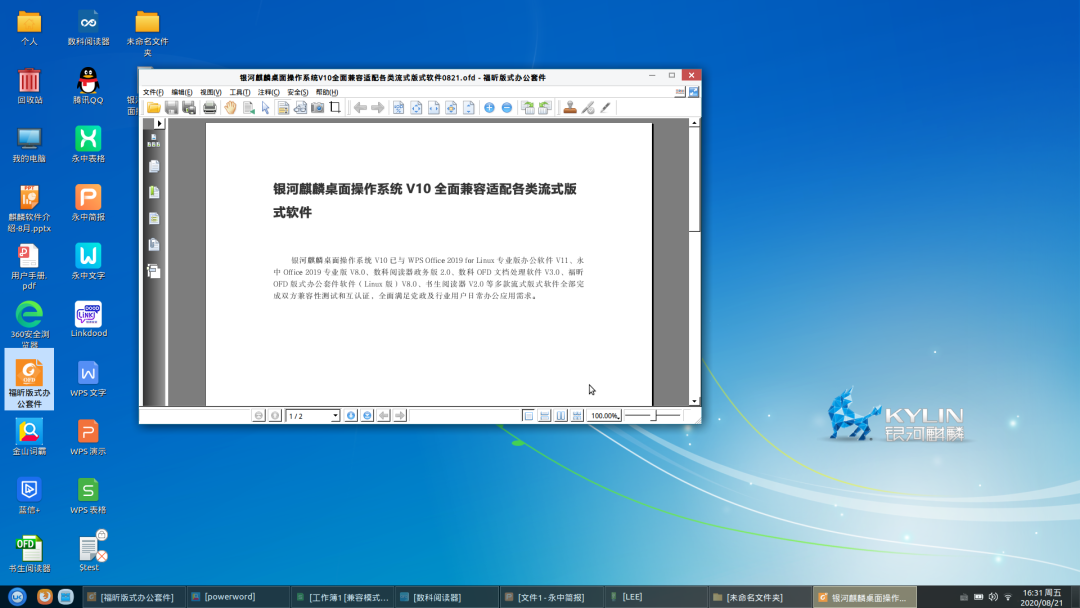Switch to [powerword] taskbar window
The image size is (1080, 608).
(x=237, y=597)
